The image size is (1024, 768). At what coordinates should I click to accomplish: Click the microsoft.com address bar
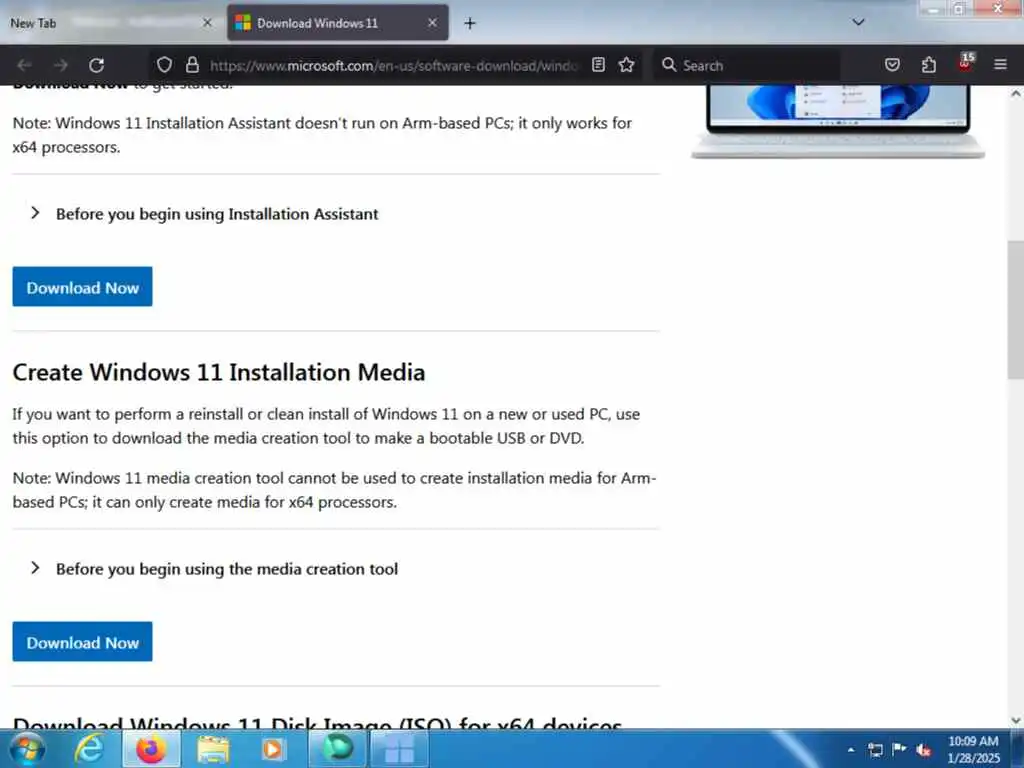pyautogui.click(x=394, y=65)
